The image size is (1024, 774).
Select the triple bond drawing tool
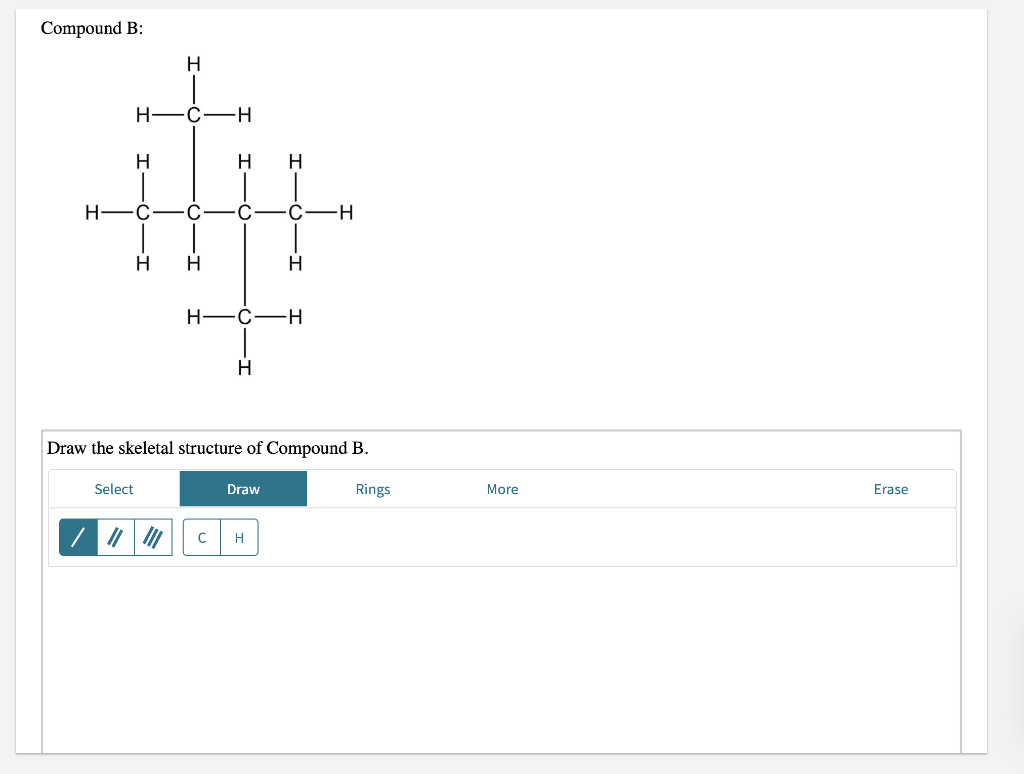pyautogui.click(x=152, y=537)
